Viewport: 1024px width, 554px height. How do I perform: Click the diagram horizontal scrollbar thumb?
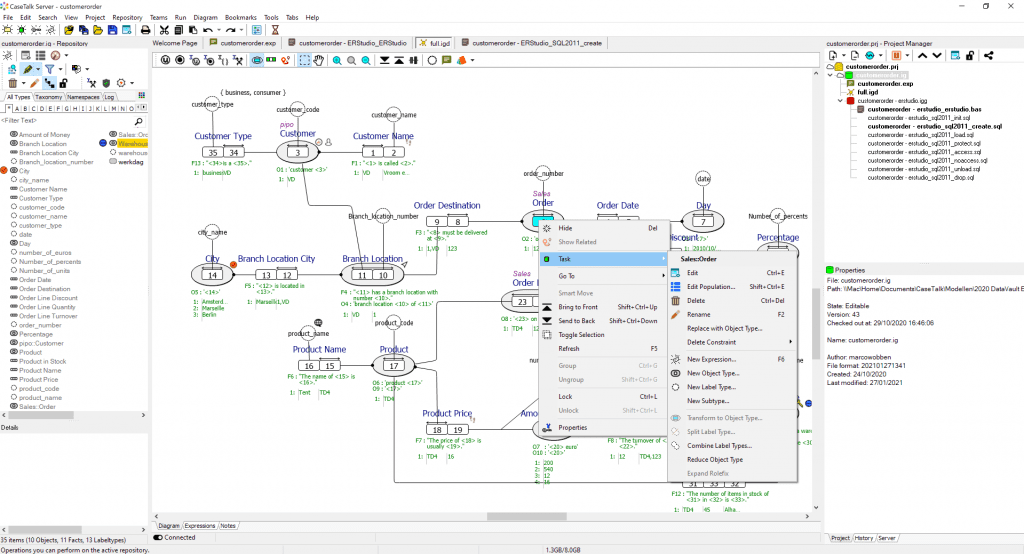pos(526,516)
